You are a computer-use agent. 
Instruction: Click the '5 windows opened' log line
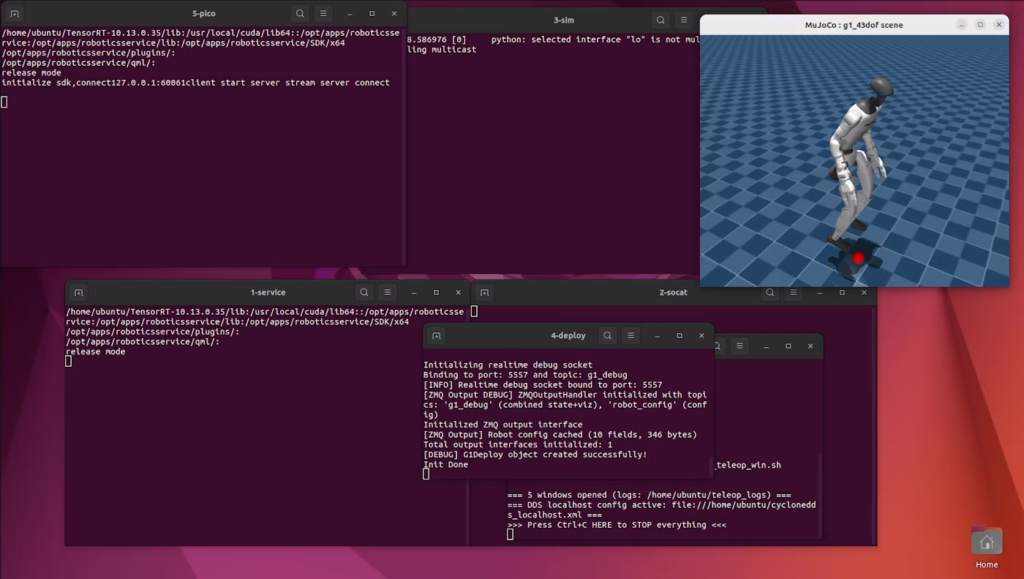coord(649,495)
